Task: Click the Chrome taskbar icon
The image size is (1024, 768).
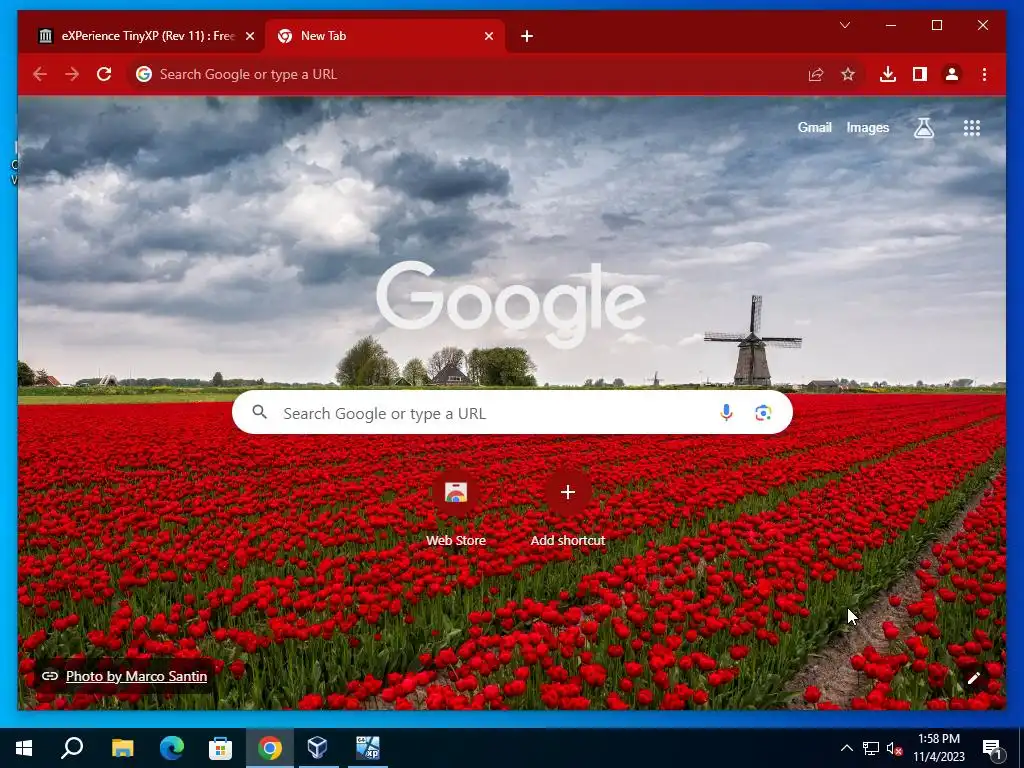Action: pos(270,748)
